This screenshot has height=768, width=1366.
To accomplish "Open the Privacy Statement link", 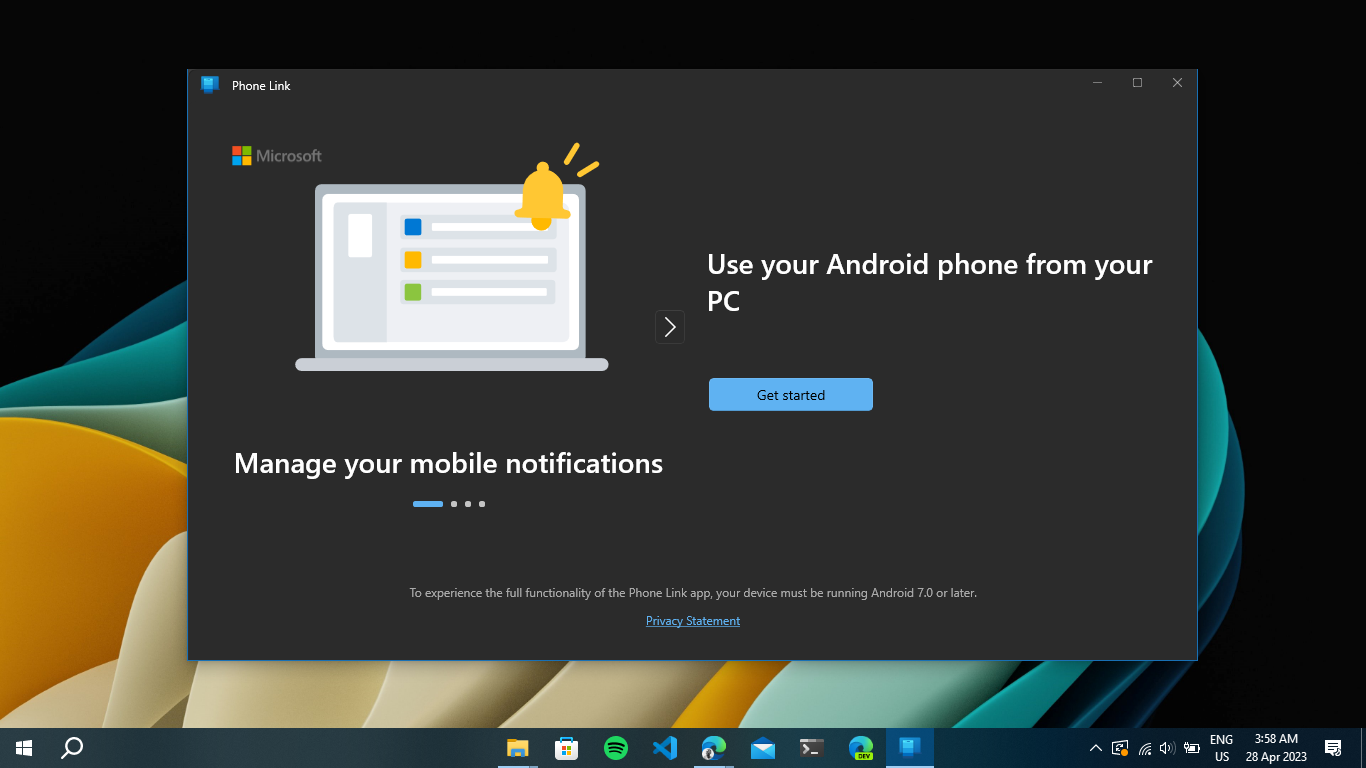I will 693,621.
